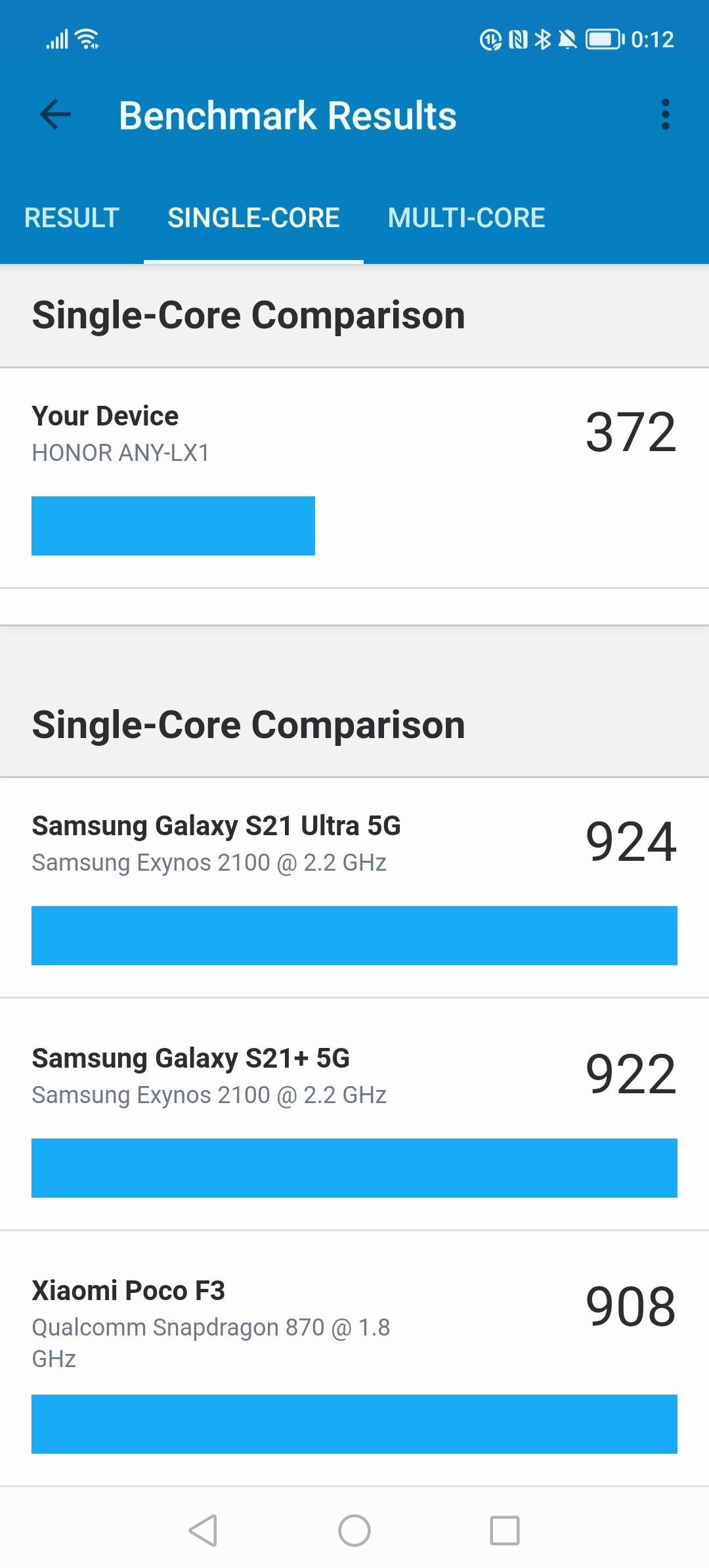
Task: Open the Xiaomi Poco F3 entry
Action: [x=129, y=1291]
